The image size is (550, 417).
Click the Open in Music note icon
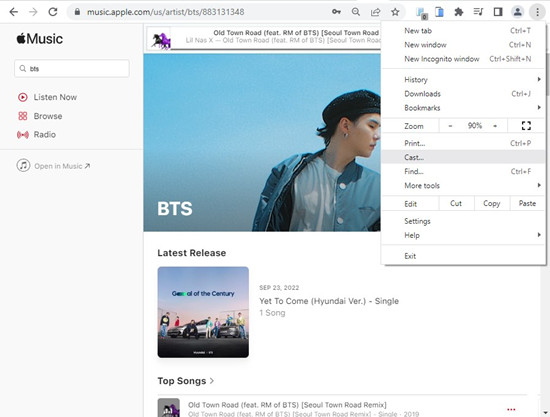pyautogui.click(x=23, y=165)
